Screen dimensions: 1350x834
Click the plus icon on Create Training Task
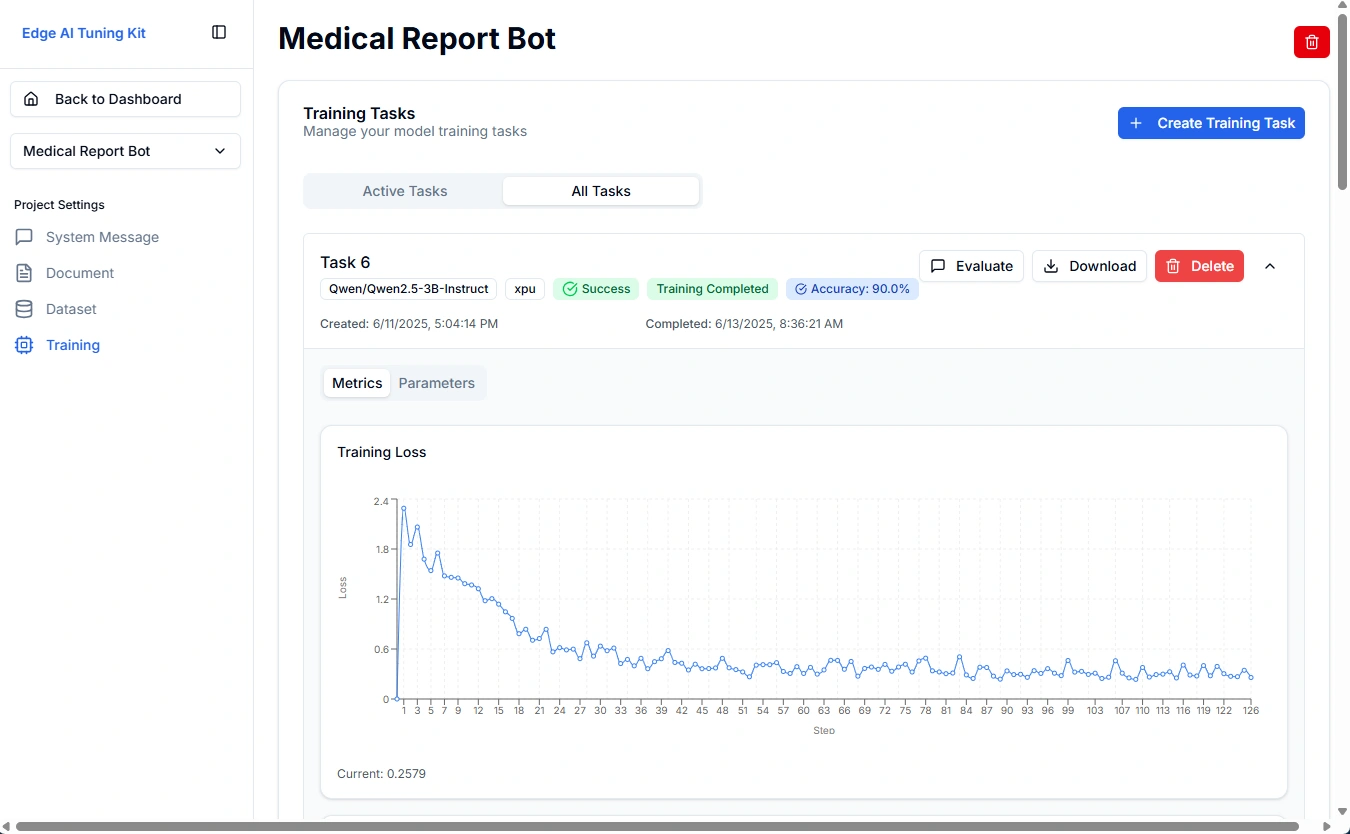pyautogui.click(x=1135, y=123)
